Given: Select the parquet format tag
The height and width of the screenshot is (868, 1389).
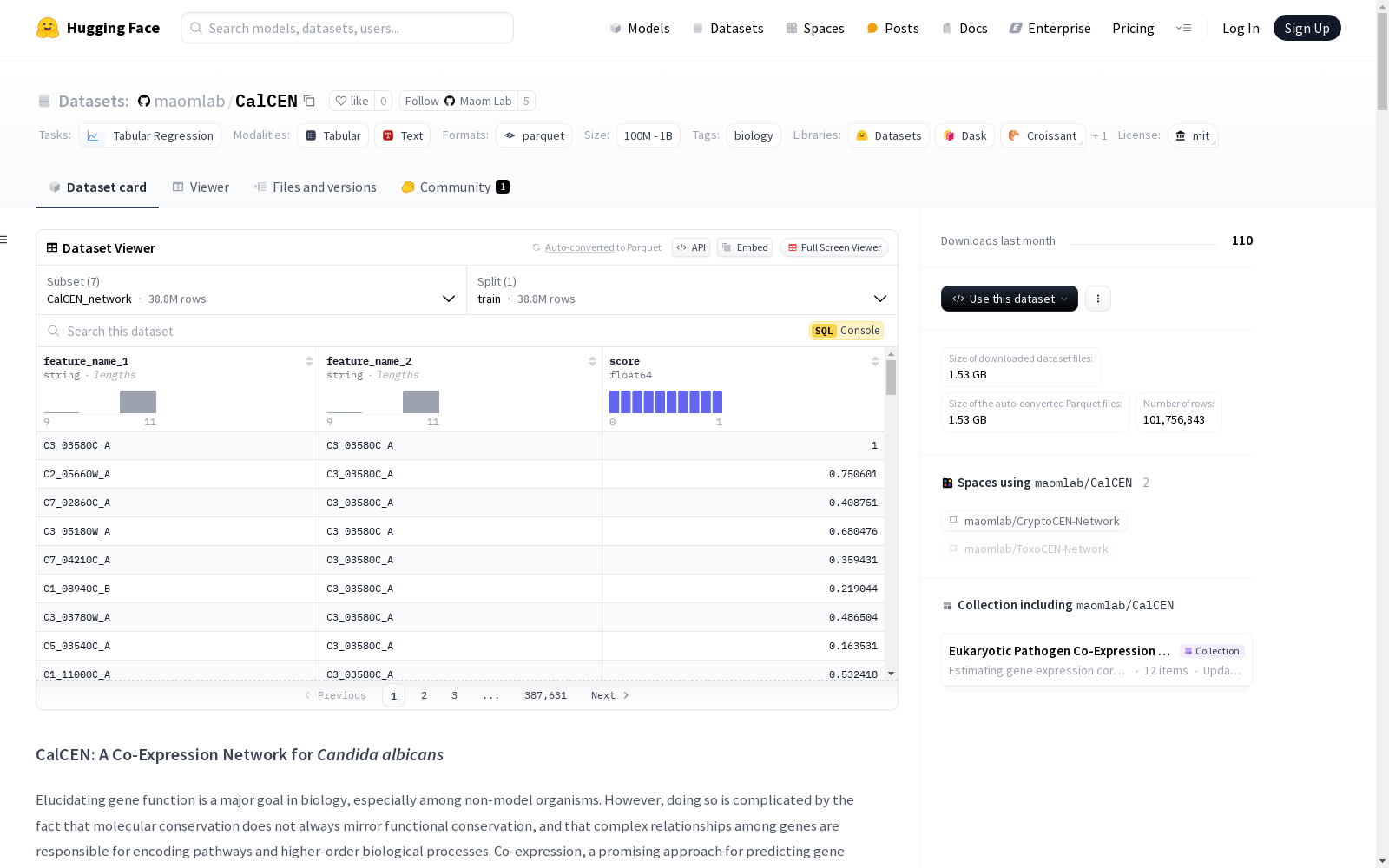Looking at the screenshot, I should 534,135.
